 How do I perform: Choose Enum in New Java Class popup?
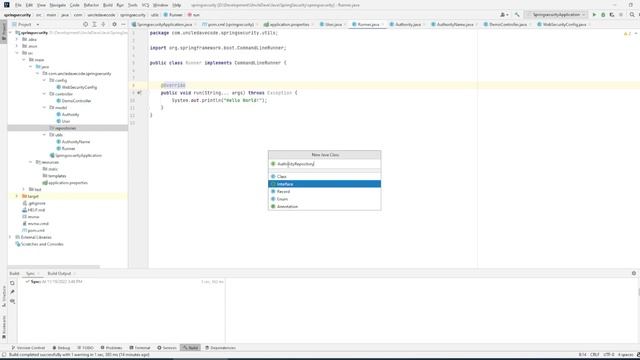(324, 199)
